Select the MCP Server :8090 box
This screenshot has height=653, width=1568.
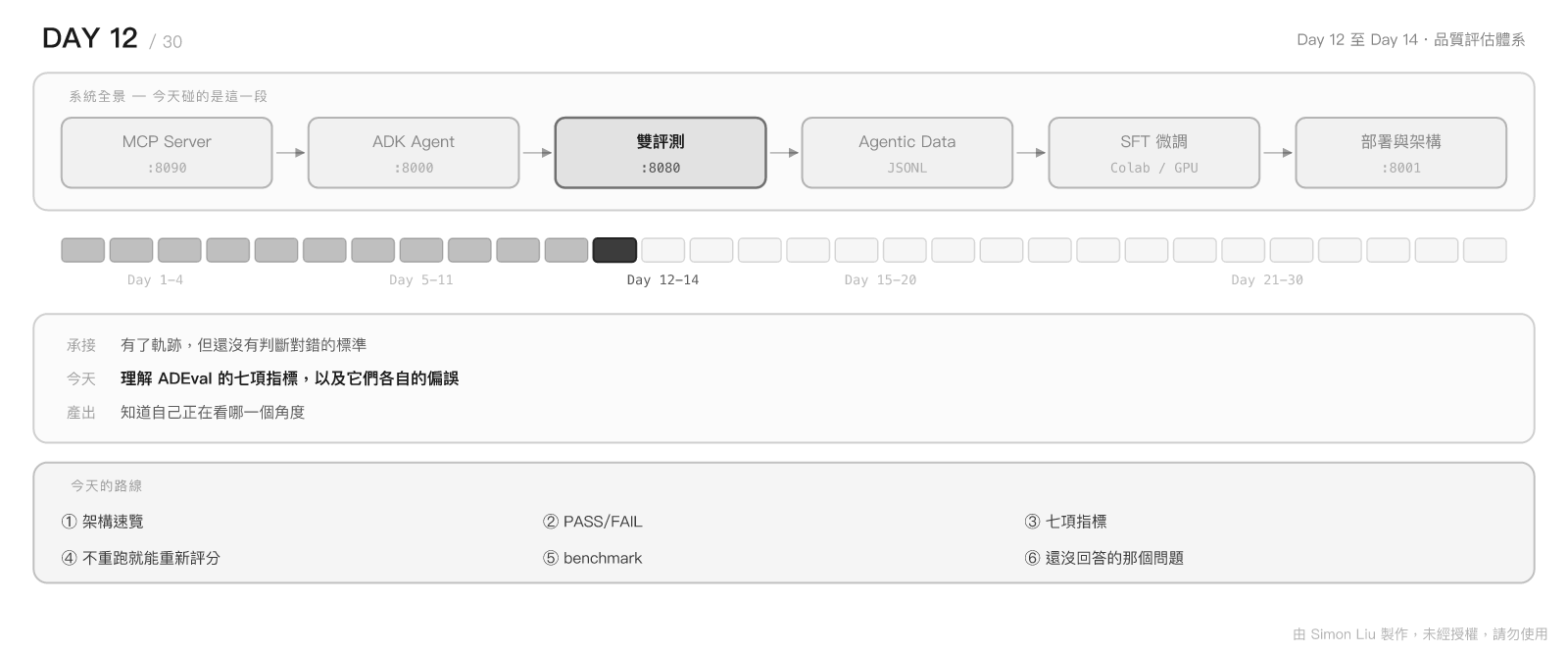(167, 153)
